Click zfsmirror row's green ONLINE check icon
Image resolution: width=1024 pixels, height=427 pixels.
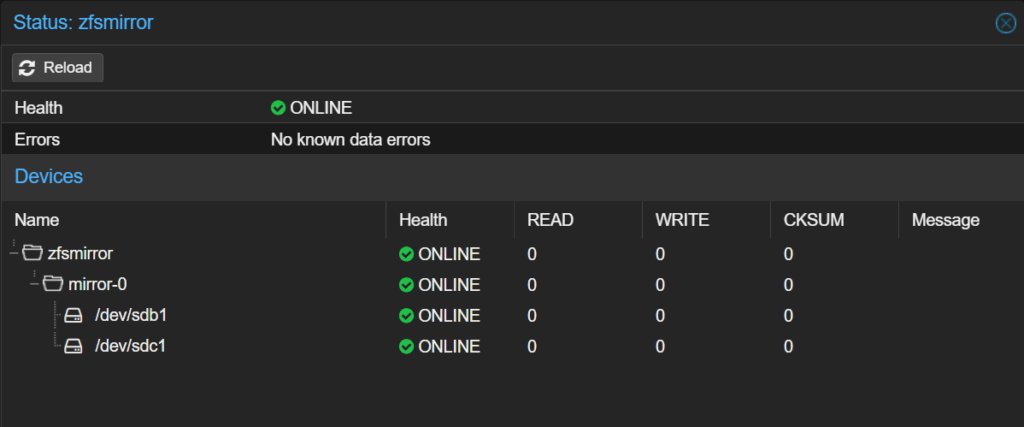coord(406,254)
